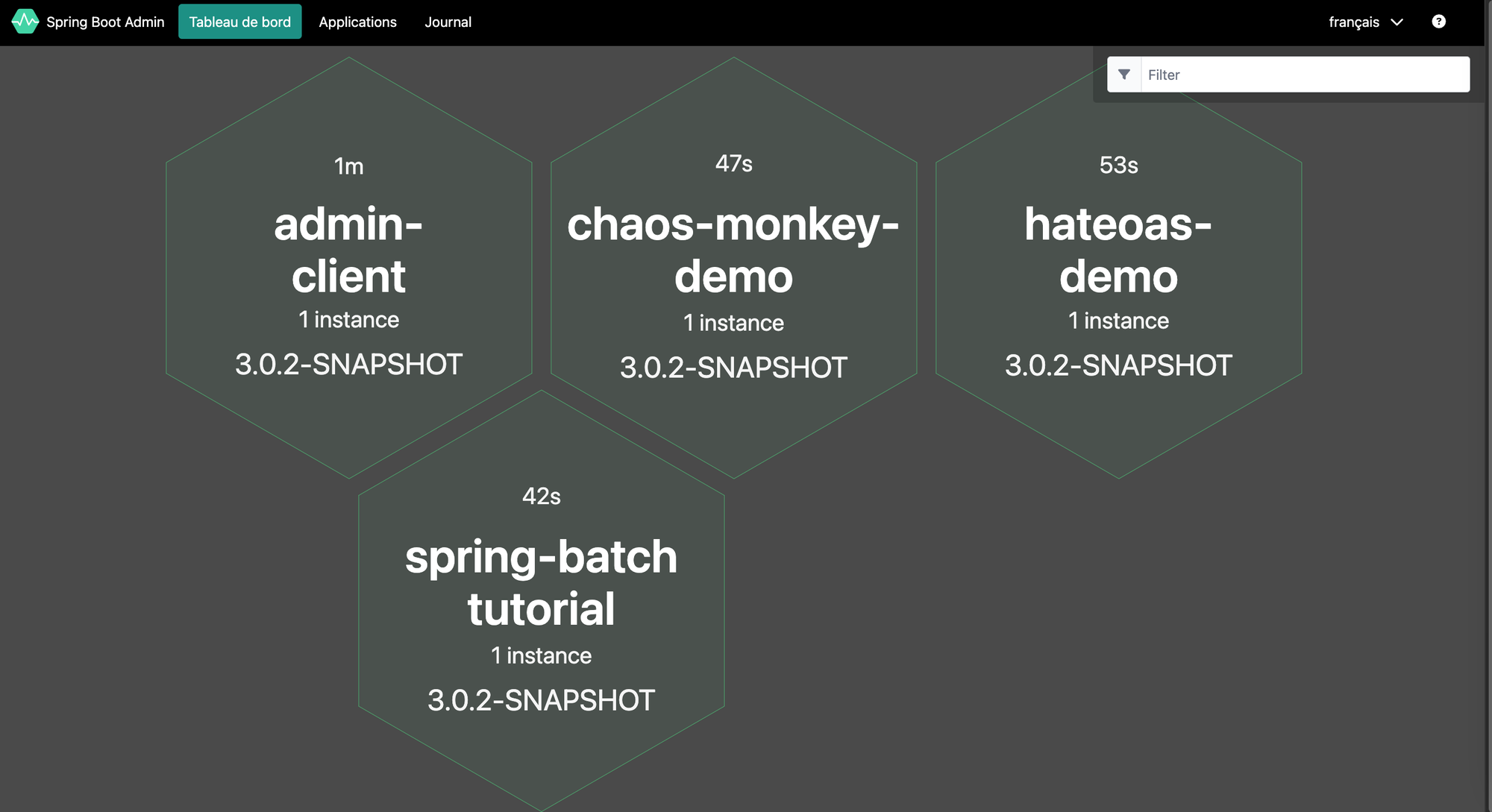
Task: Click the 1m uptime on admin-client
Action: [x=348, y=166]
